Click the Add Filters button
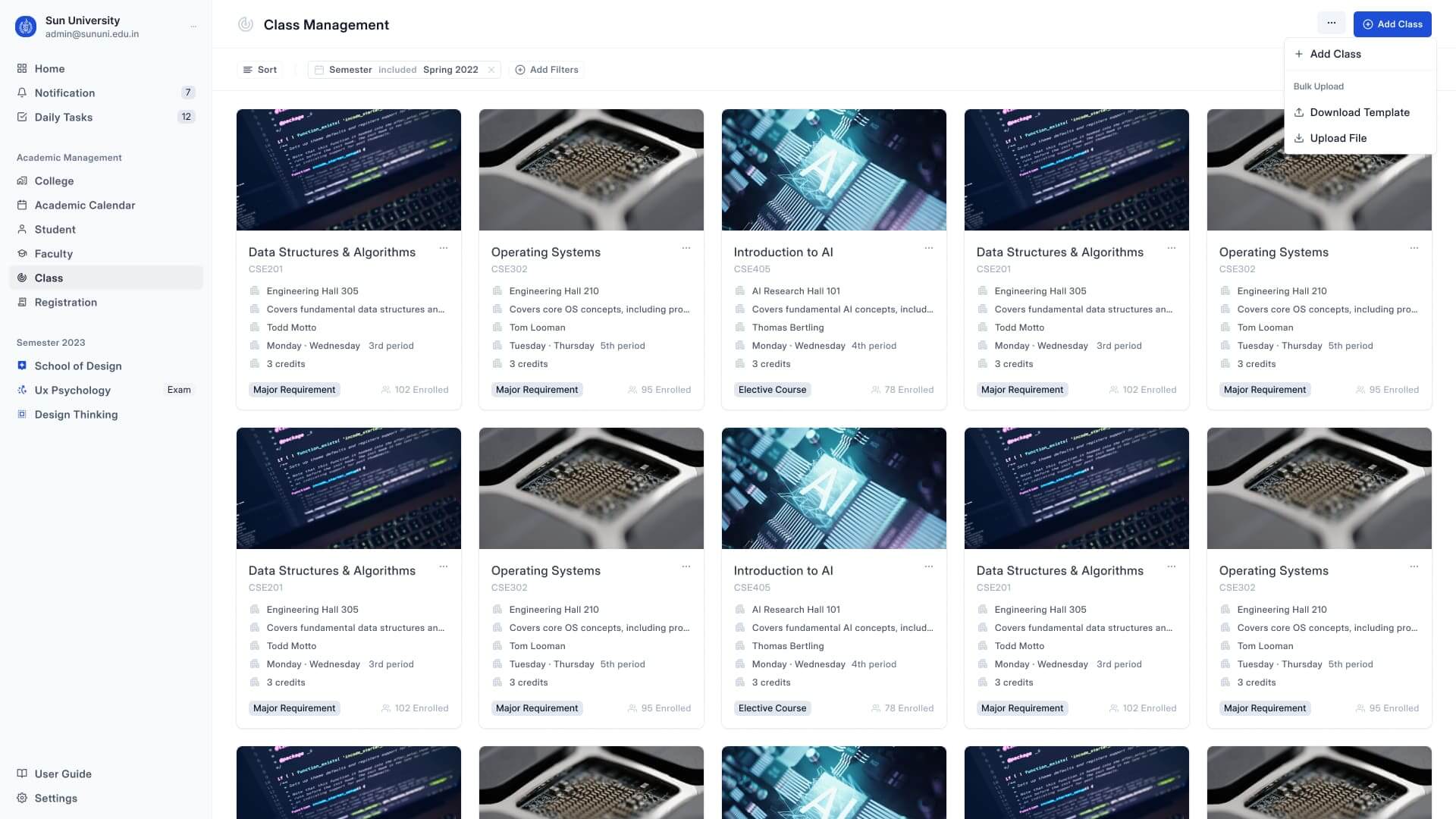 click(x=547, y=70)
